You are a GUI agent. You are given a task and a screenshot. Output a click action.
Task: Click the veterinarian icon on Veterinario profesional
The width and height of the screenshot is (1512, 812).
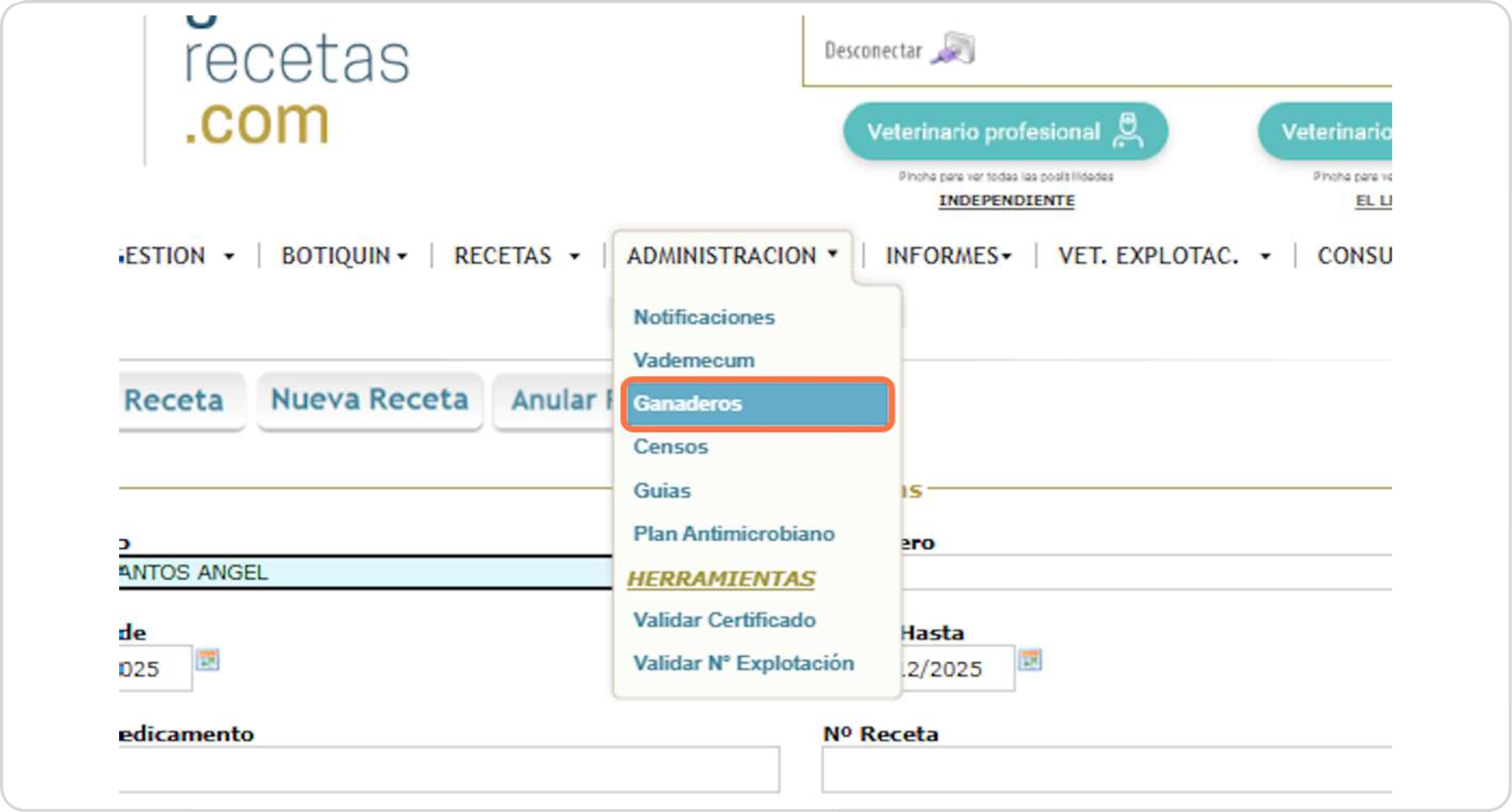1127,131
